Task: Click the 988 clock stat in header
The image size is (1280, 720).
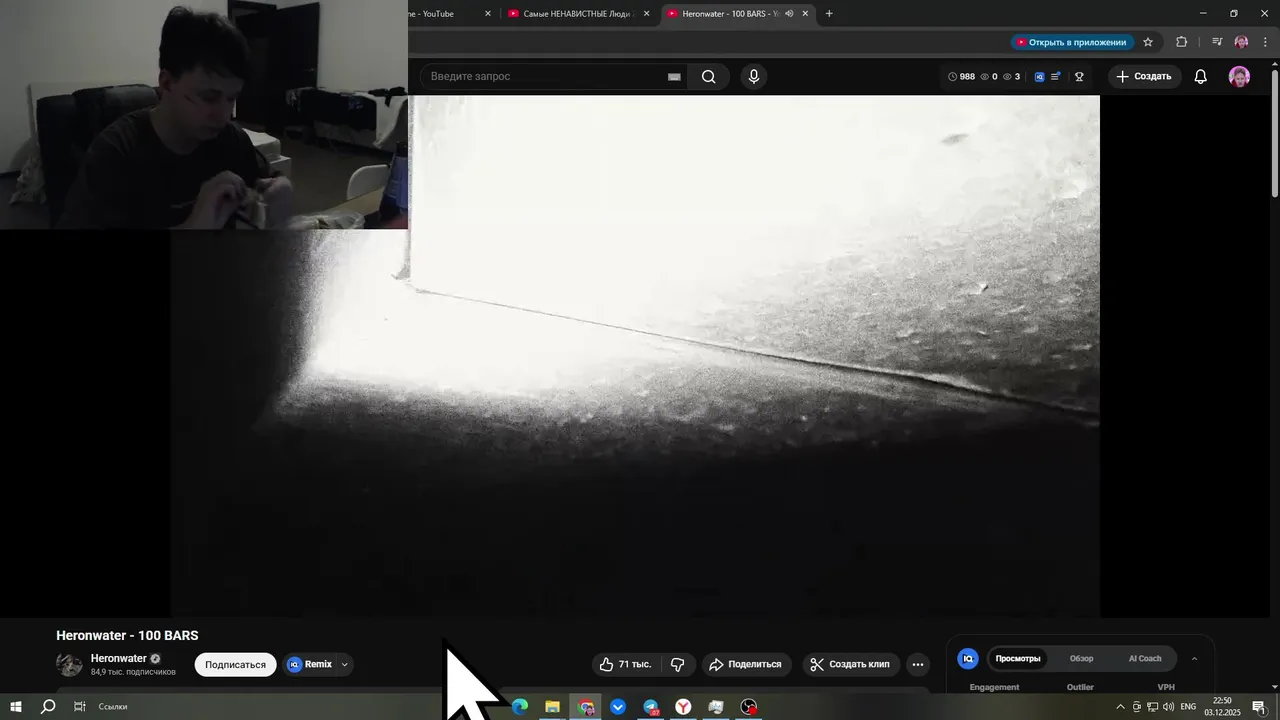Action: click(x=961, y=77)
